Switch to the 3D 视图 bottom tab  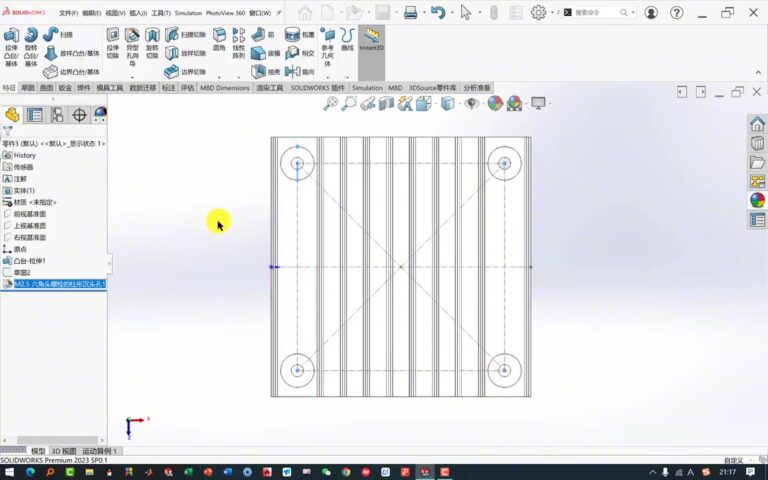(64, 451)
